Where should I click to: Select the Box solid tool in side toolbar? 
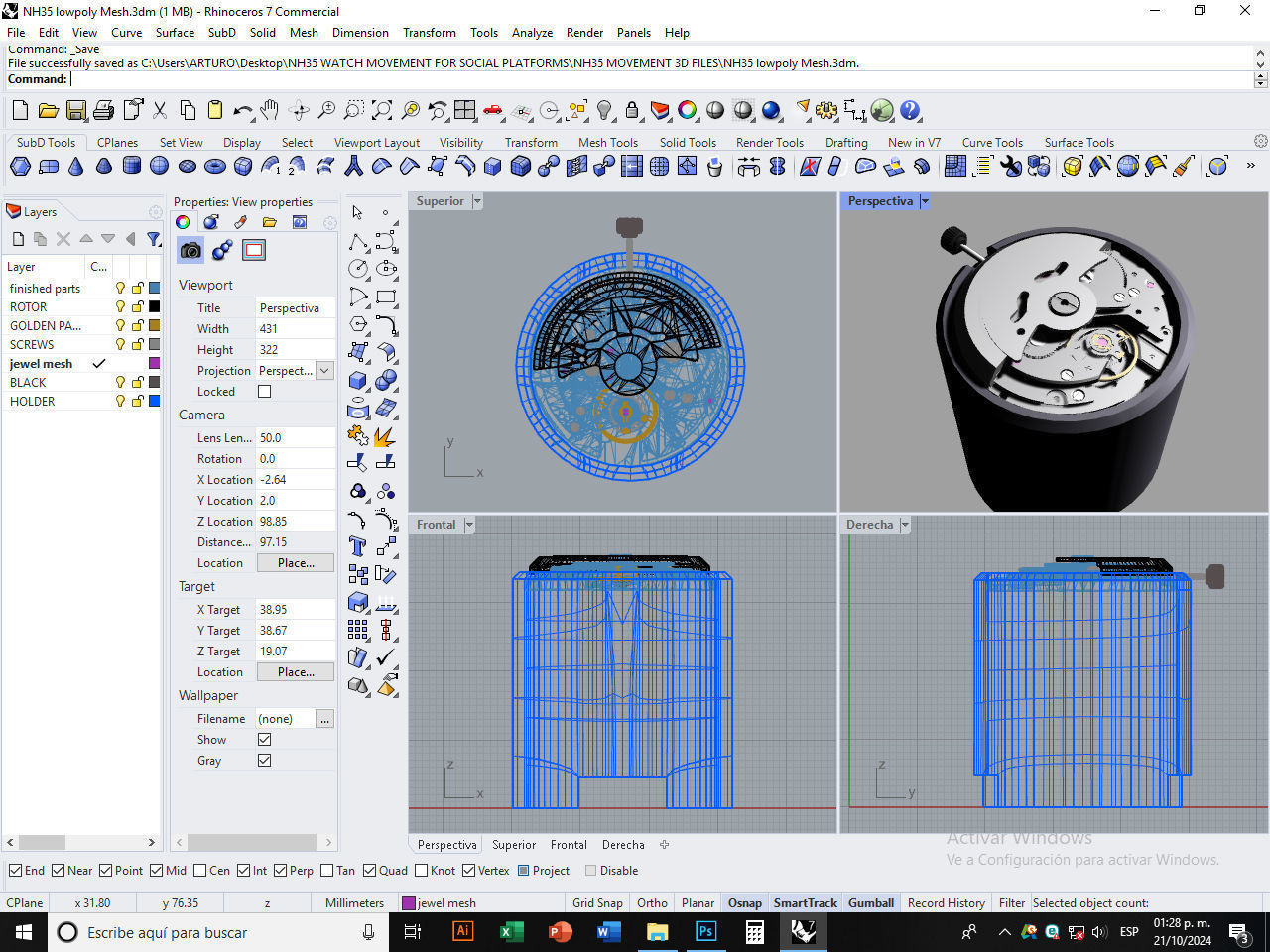tap(359, 380)
